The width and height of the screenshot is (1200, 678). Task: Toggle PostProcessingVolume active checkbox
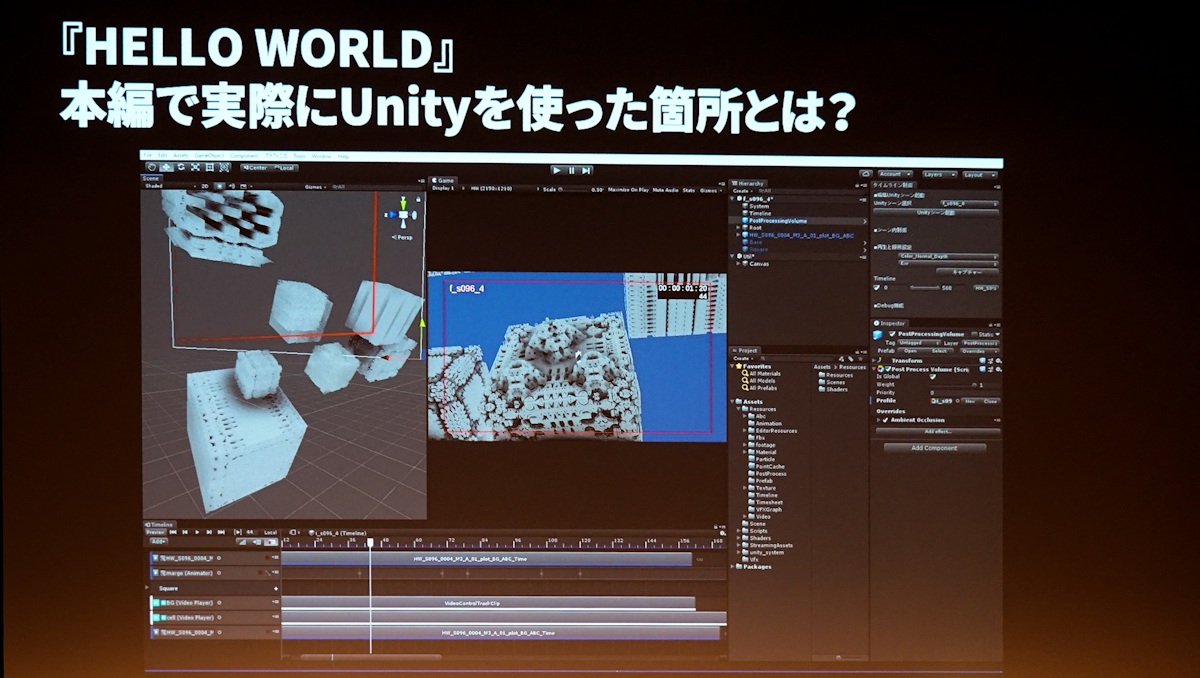coord(892,334)
